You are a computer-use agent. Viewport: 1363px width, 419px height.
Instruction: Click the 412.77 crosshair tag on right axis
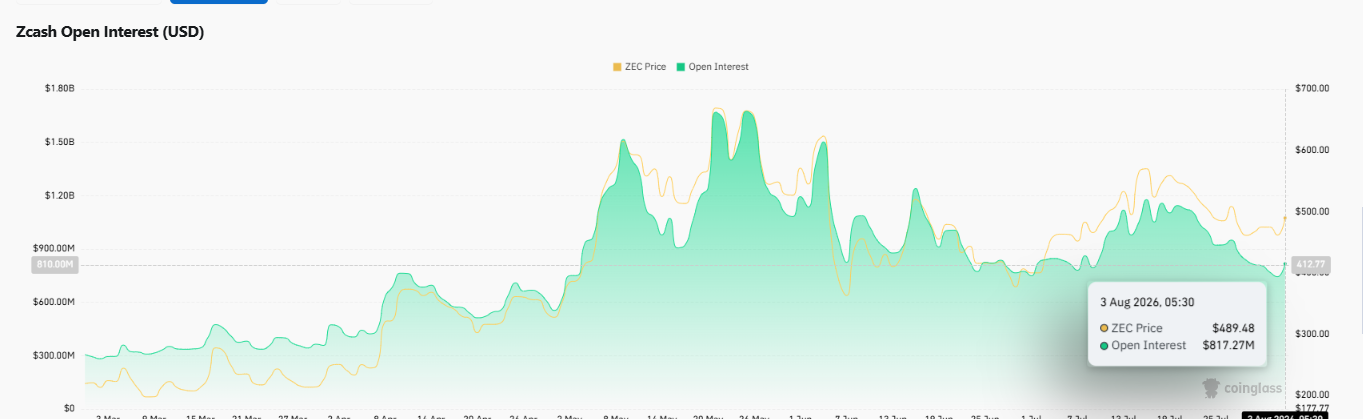pyautogui.click(x=1310, y=265)
